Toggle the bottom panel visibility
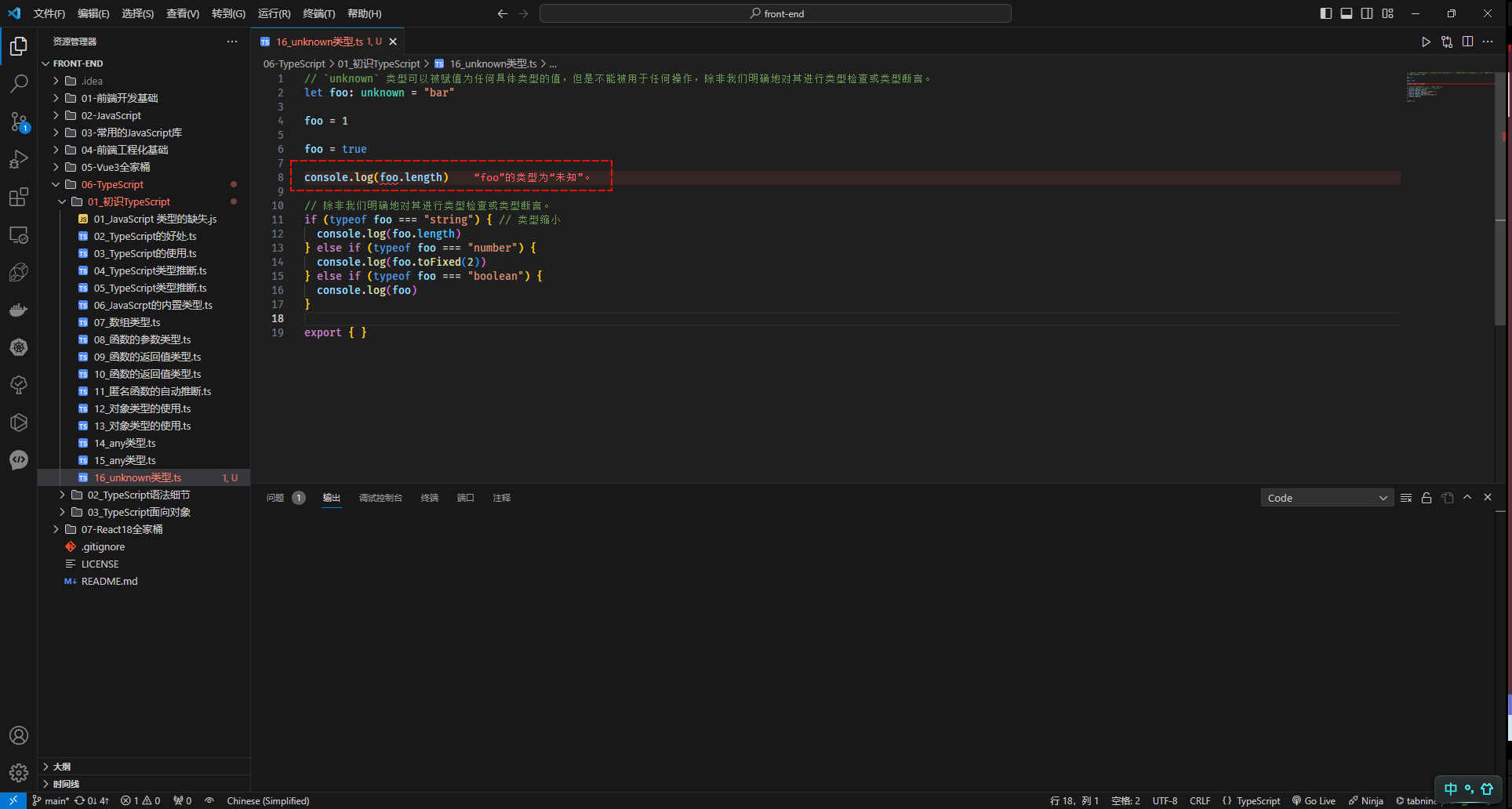The width and height of the screenshot is (1512, 809). click(1346, 13)
